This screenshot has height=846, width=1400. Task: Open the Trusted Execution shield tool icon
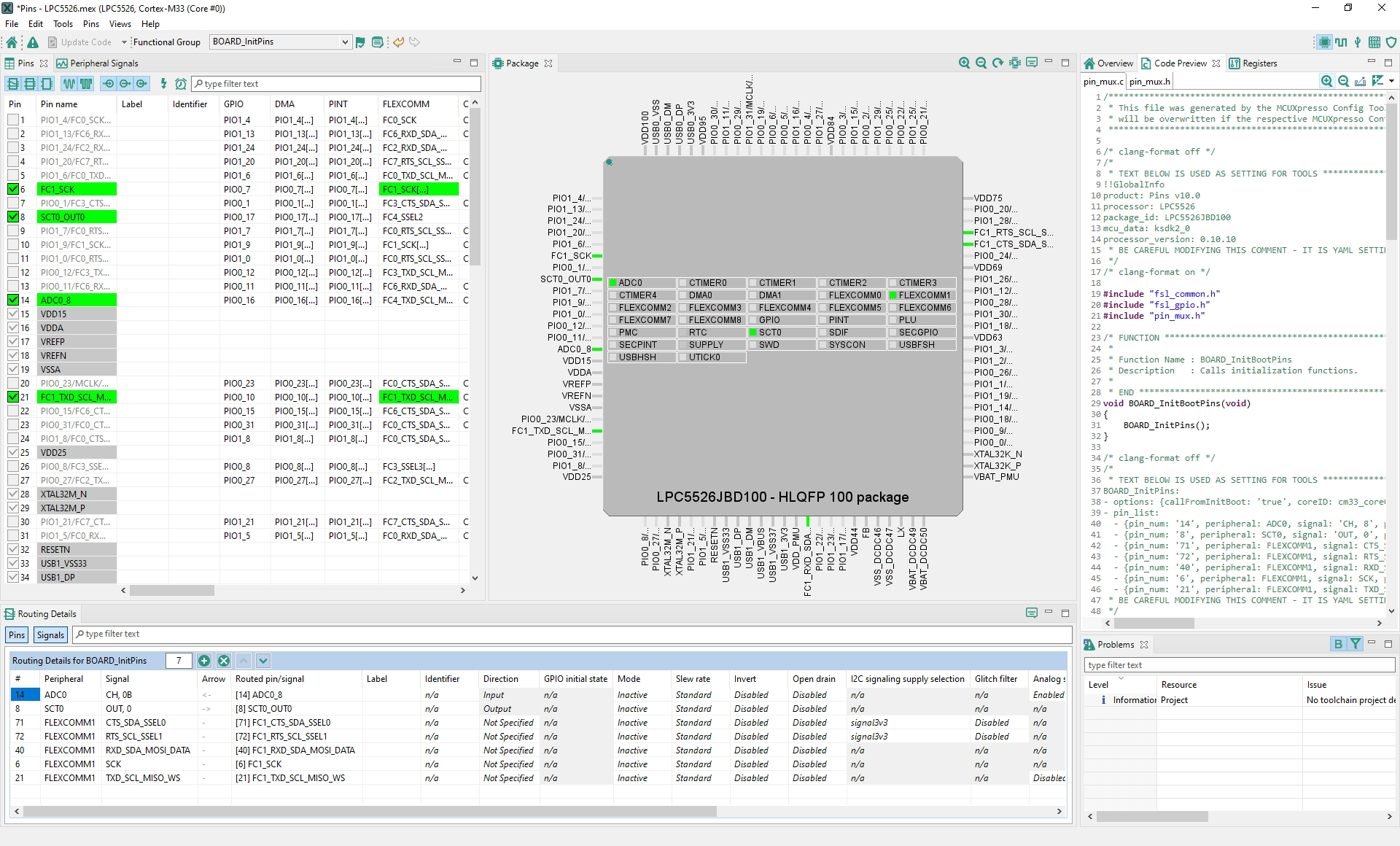1391,42
